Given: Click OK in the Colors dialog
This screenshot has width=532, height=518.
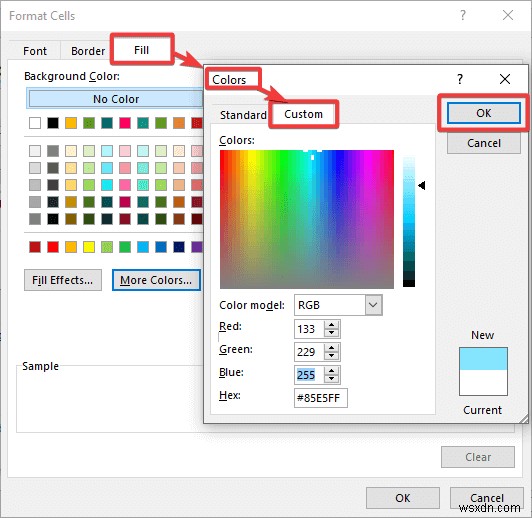Looking at the screenshot, I should click(483, 113).
